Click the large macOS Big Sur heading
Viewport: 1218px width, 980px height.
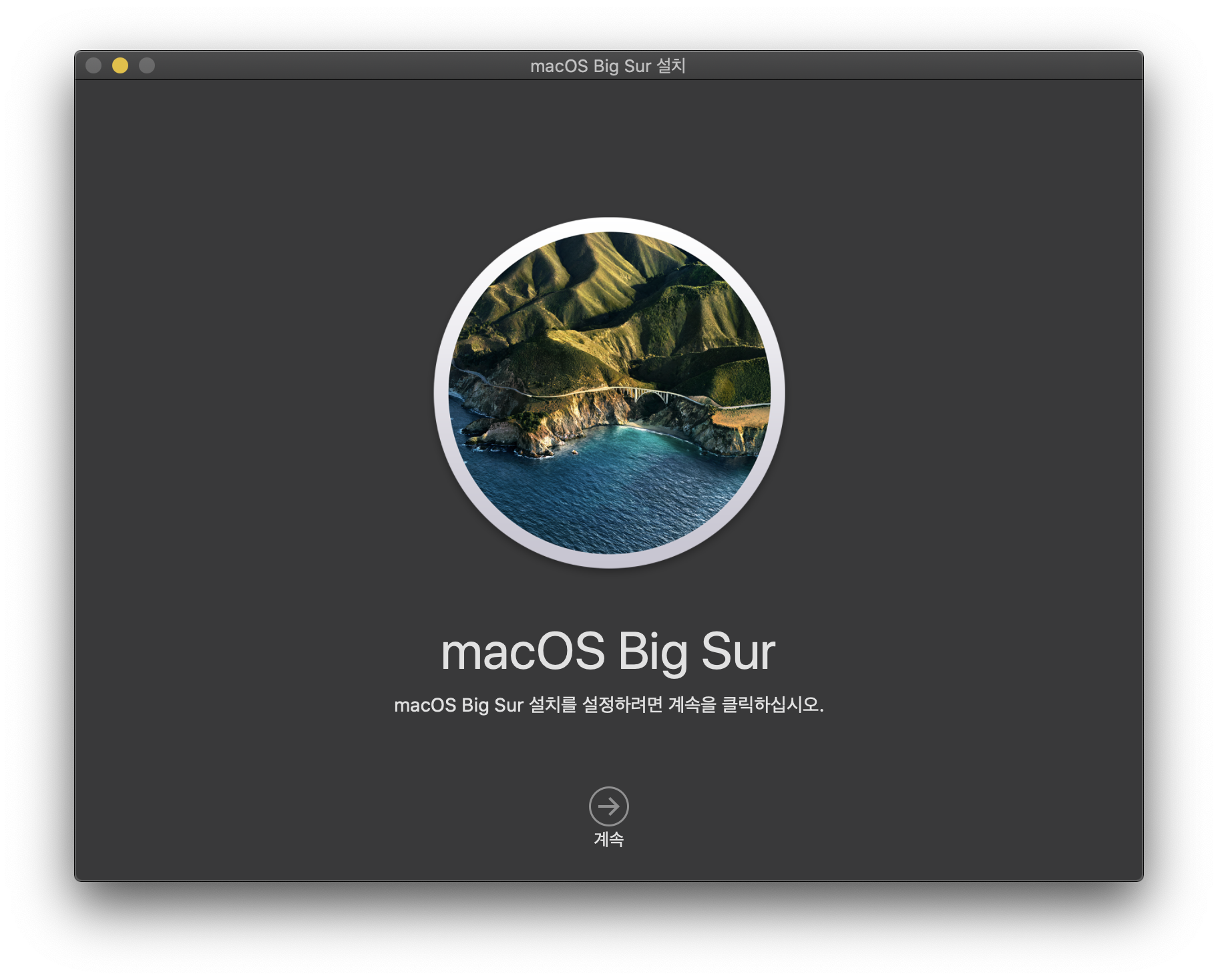coord(608,652)
